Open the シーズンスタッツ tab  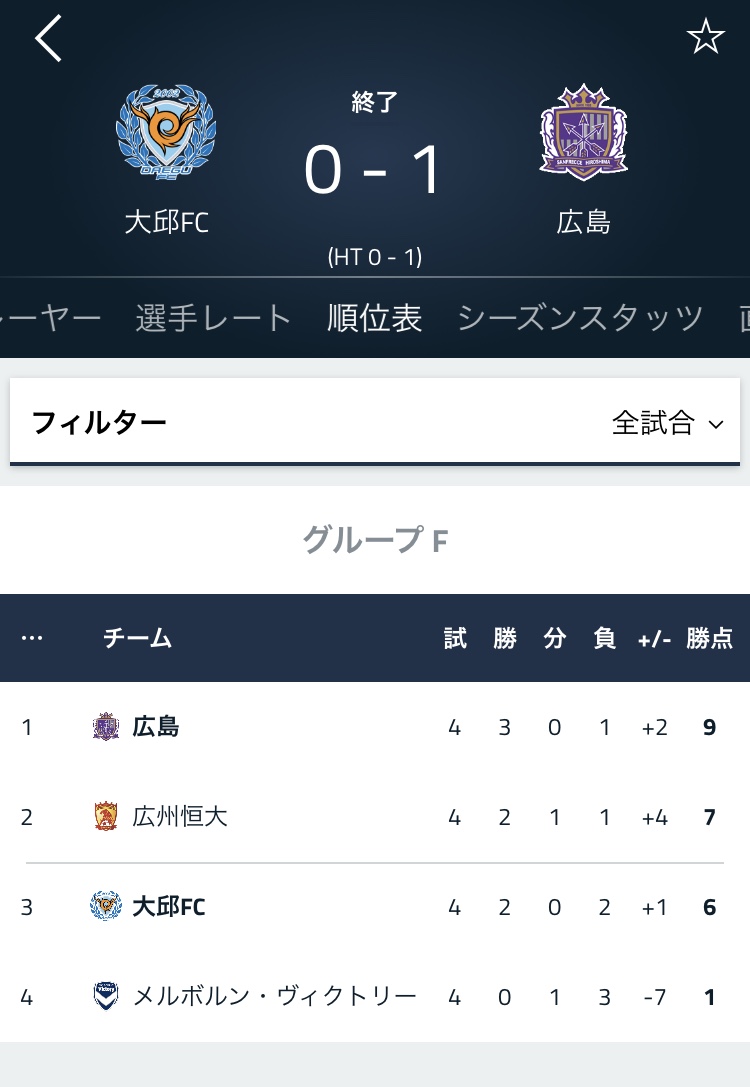click(580, 318)
